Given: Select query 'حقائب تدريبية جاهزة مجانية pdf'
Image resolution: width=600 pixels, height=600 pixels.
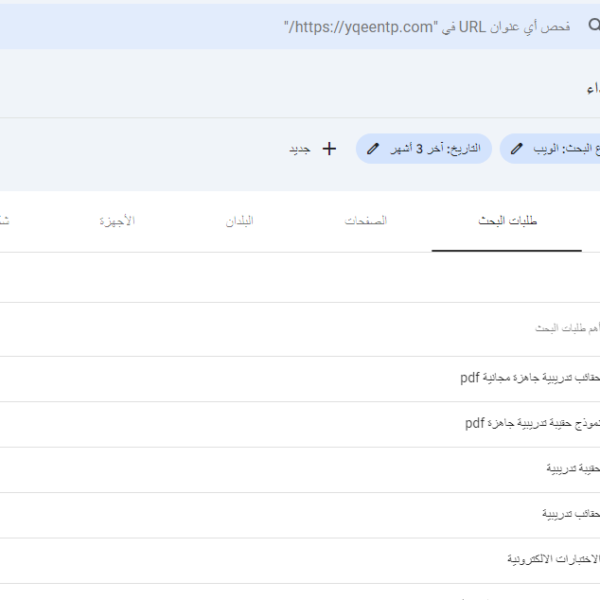Looking at the screenshot, I should coord(530,378).
